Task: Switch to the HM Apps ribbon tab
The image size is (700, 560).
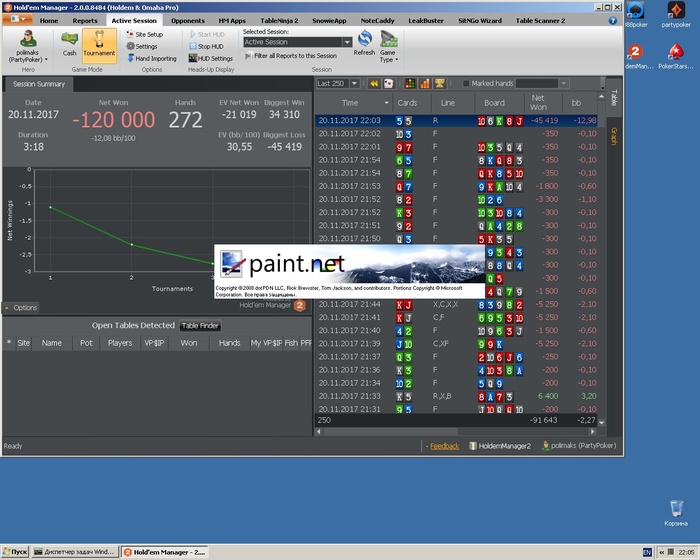Action: [232, 21]
